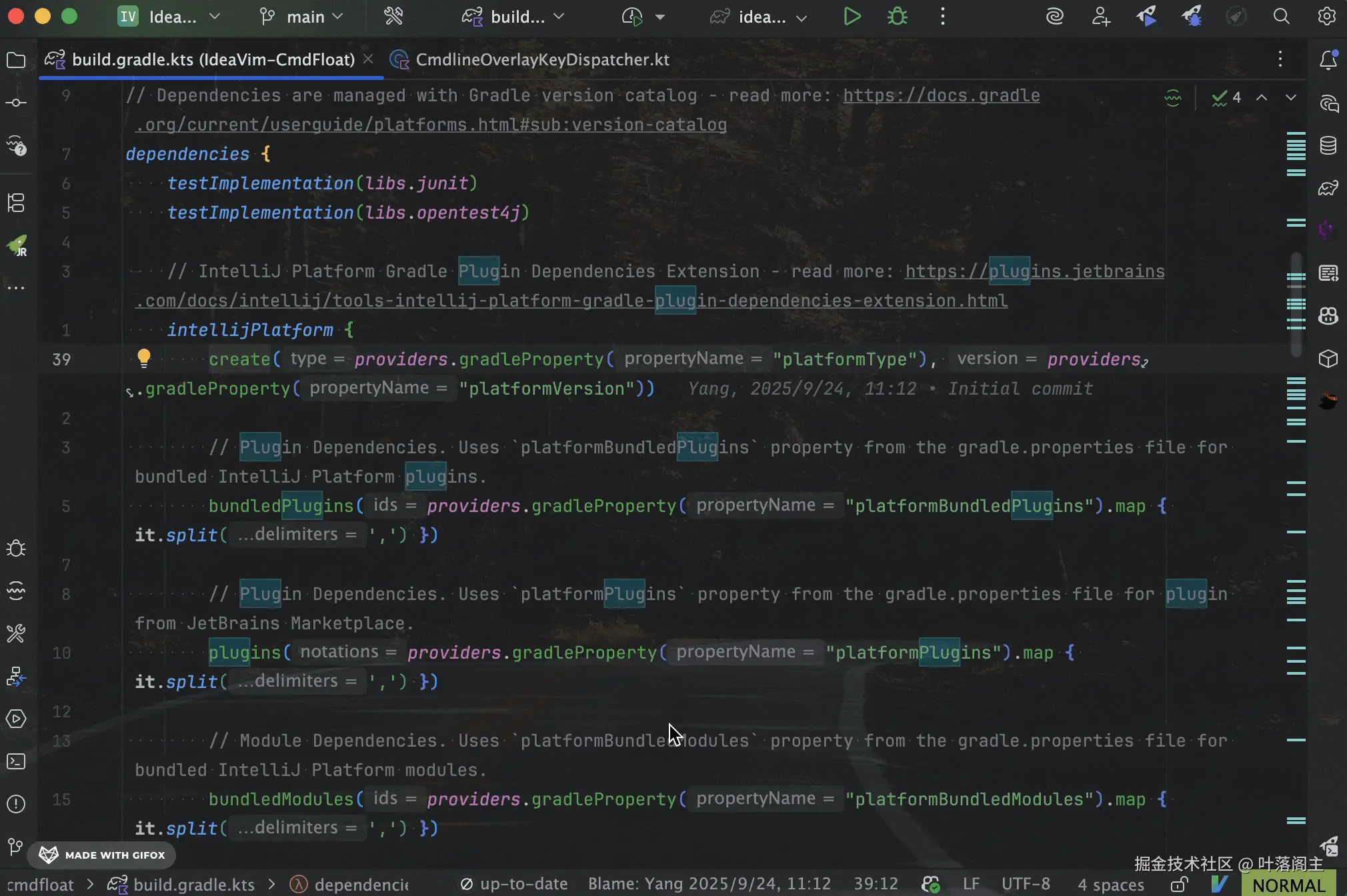Toggle the IdeaVim status bar icon

click(1219, 884)
